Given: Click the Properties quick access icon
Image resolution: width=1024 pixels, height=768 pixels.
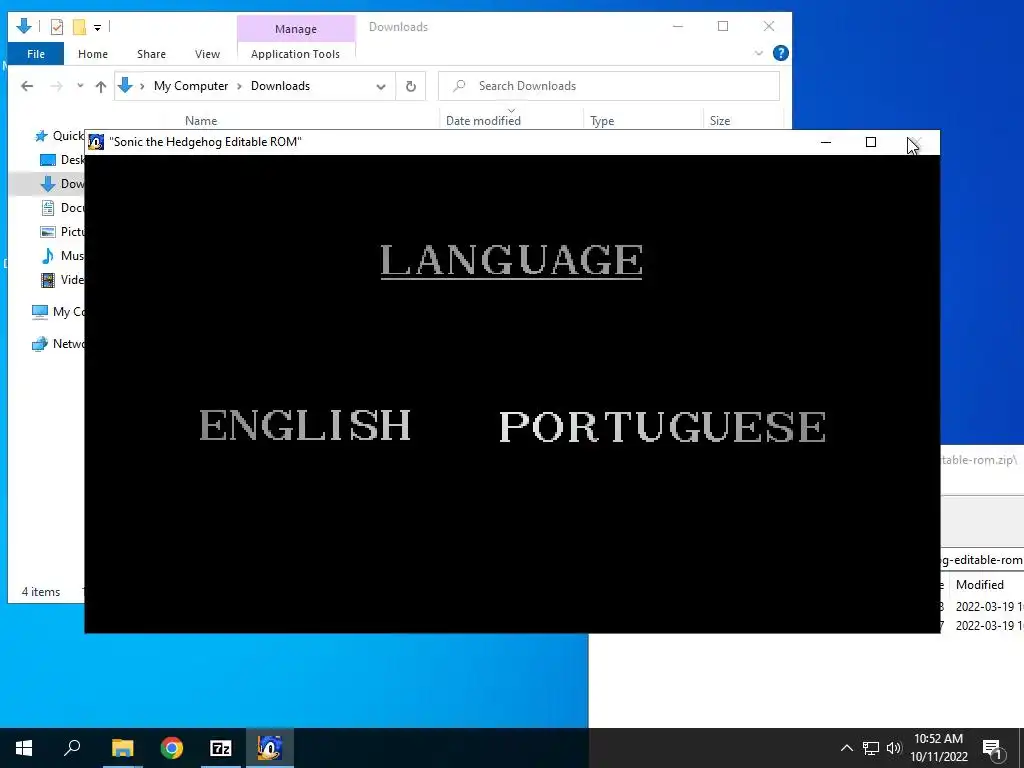Looking at the screenshot, I should pos(57,27).
